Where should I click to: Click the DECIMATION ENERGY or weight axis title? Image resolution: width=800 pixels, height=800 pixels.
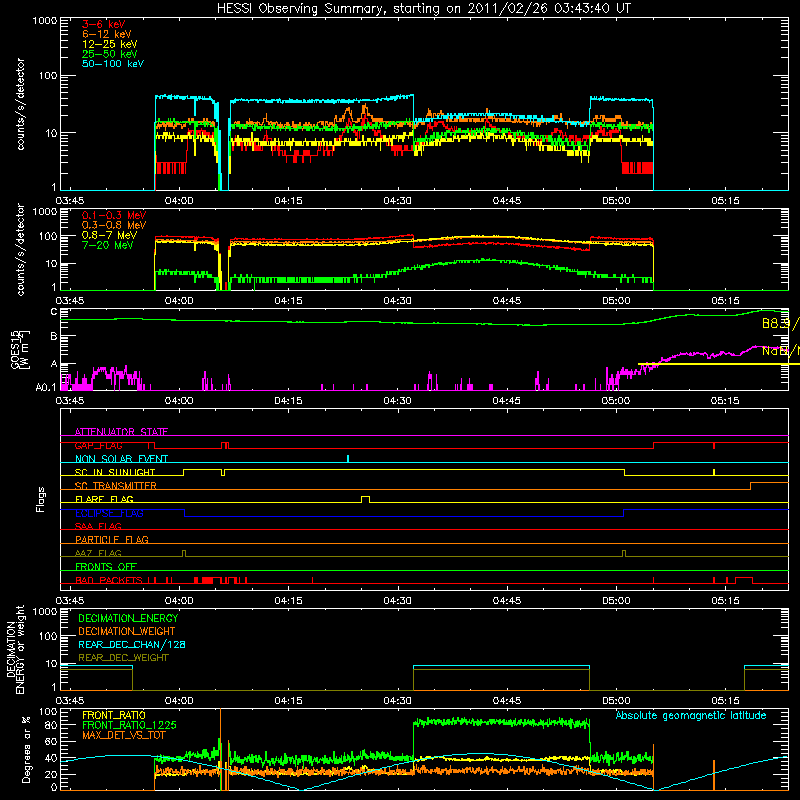[15, 649]
